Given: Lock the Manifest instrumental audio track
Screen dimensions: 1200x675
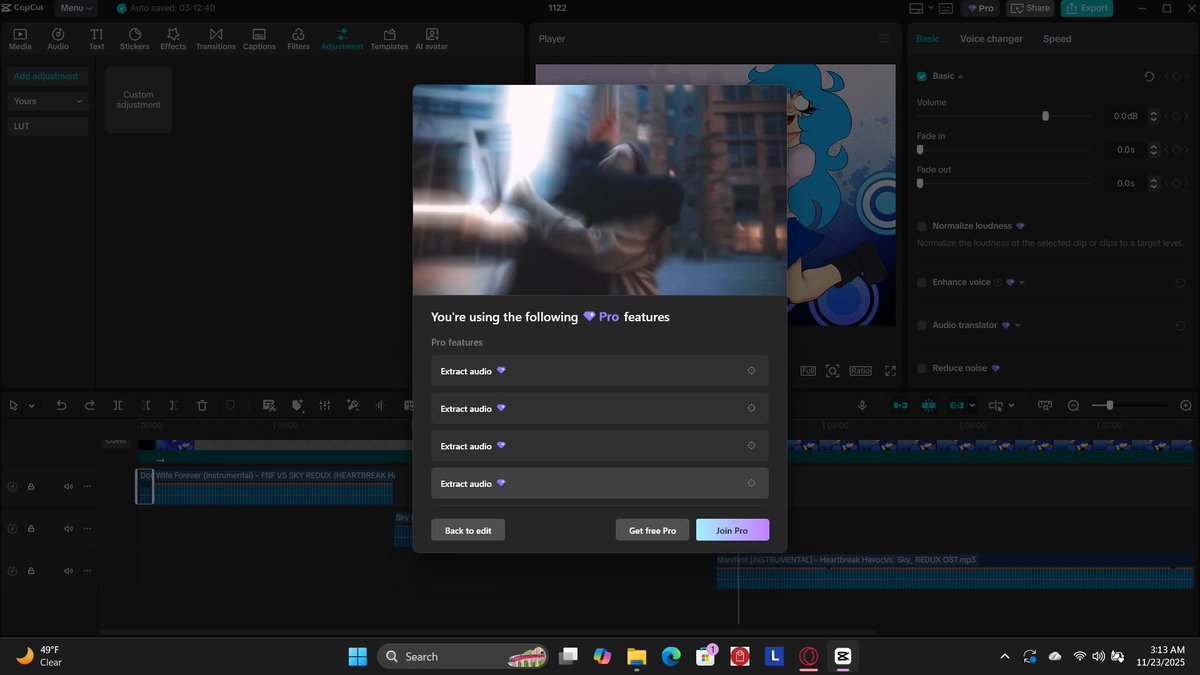Looking at the screenshot, I should click(31, 570).
